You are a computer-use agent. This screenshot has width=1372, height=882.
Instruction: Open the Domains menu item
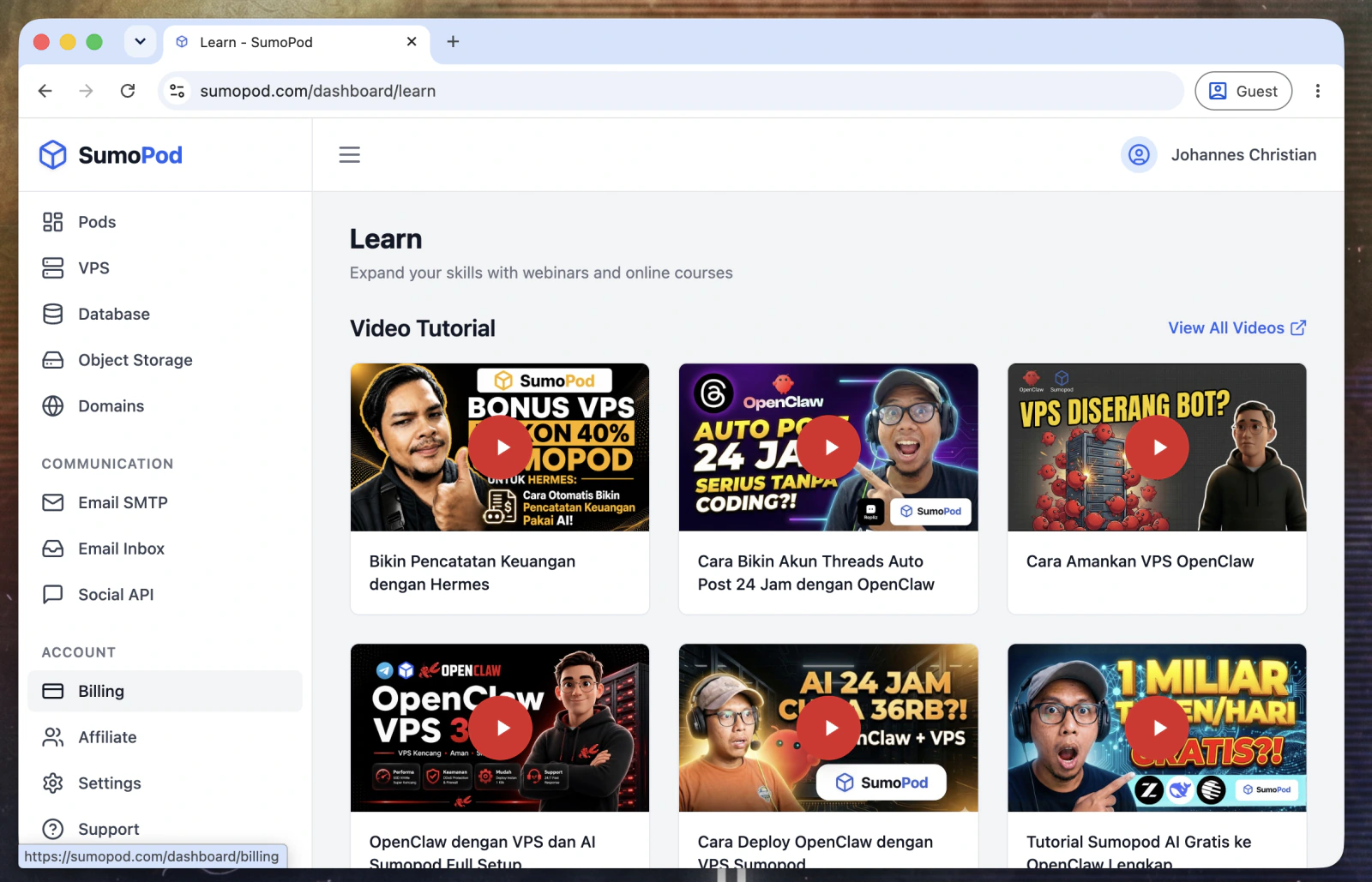(x=165, y=406)
